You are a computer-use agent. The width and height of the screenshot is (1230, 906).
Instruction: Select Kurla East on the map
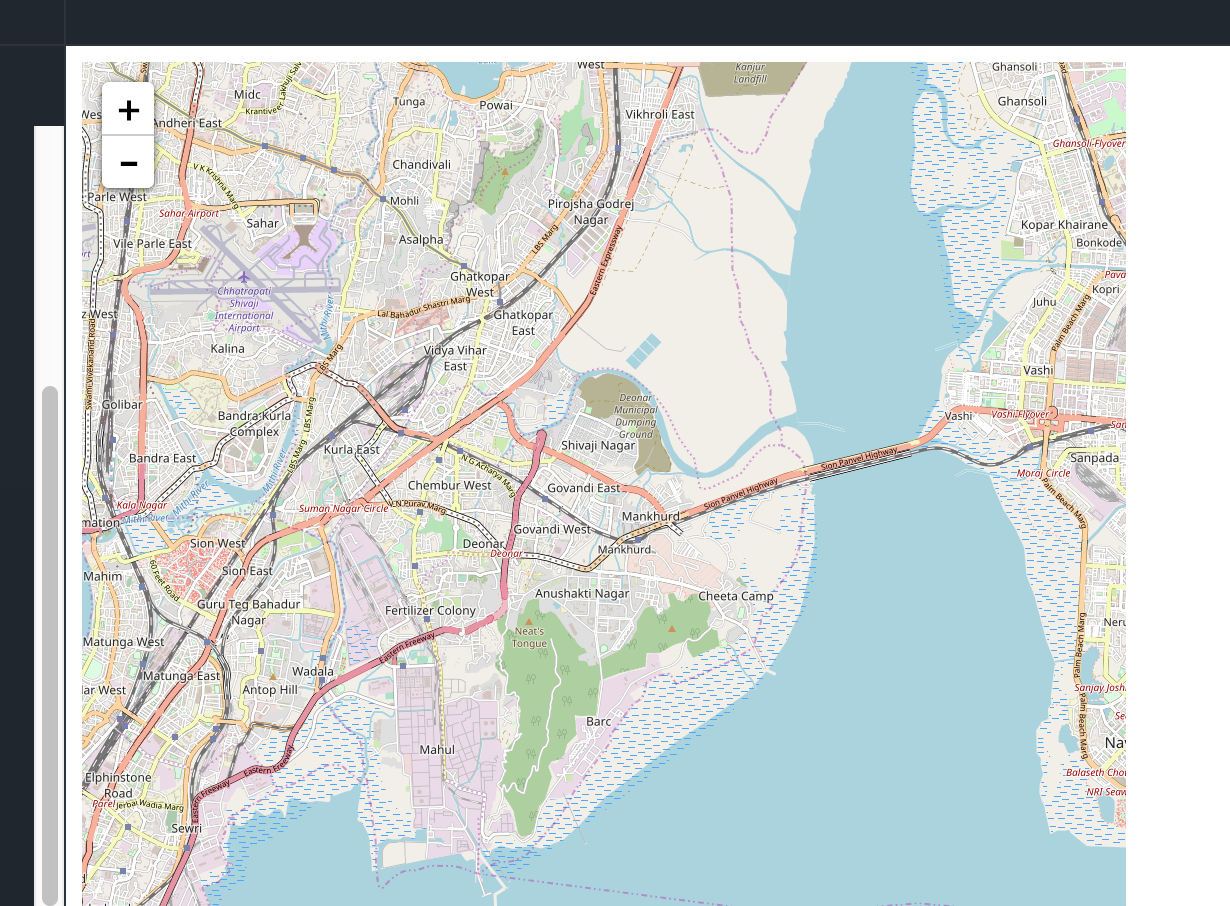(350, 451)
